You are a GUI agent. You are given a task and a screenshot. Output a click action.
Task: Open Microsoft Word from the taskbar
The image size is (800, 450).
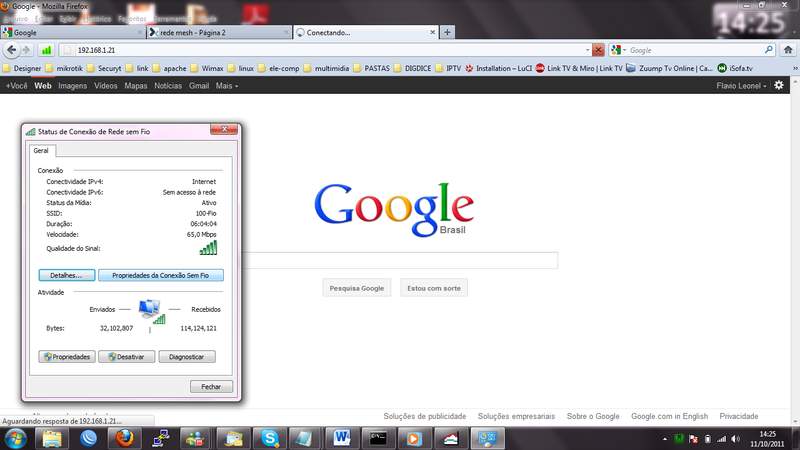point(342,438)
